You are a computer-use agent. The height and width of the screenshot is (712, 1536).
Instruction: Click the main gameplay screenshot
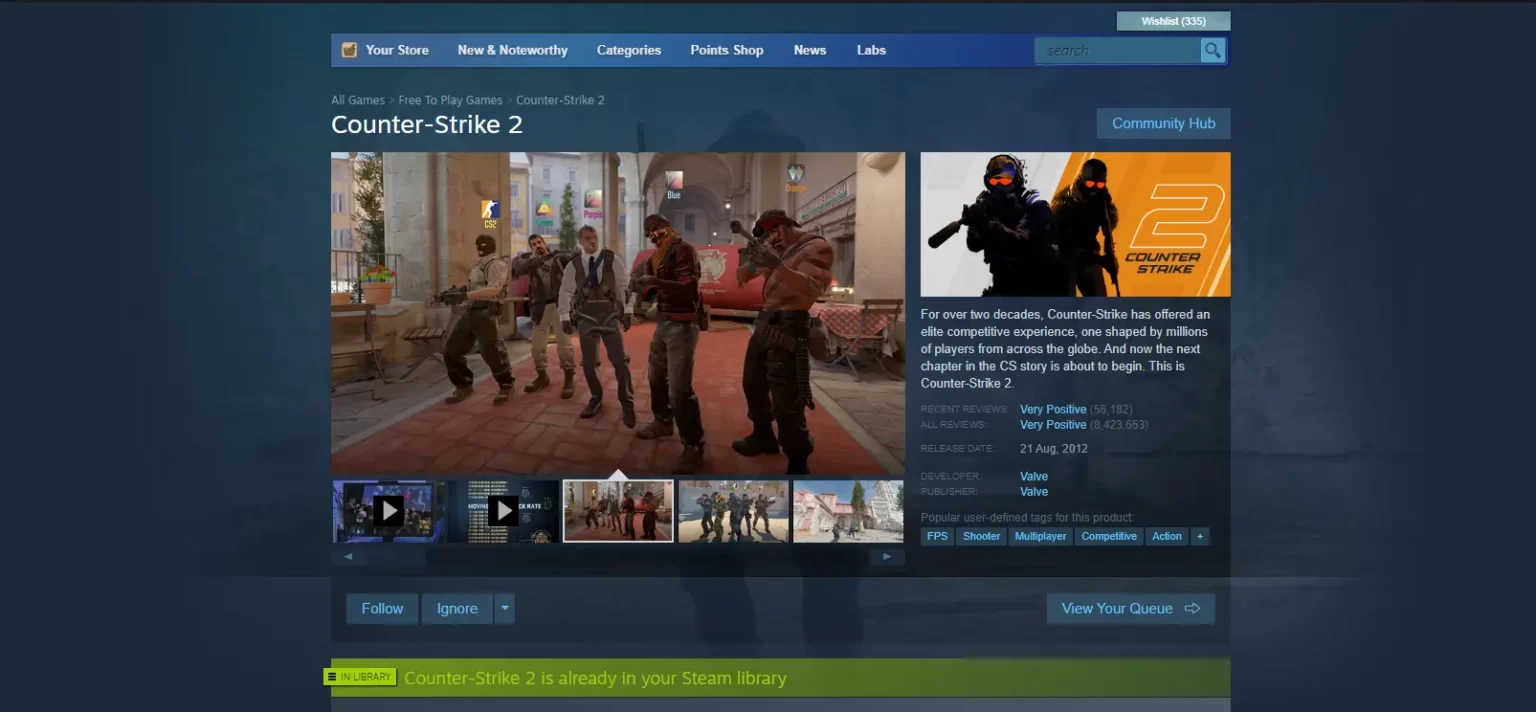[x=618, y=313]
